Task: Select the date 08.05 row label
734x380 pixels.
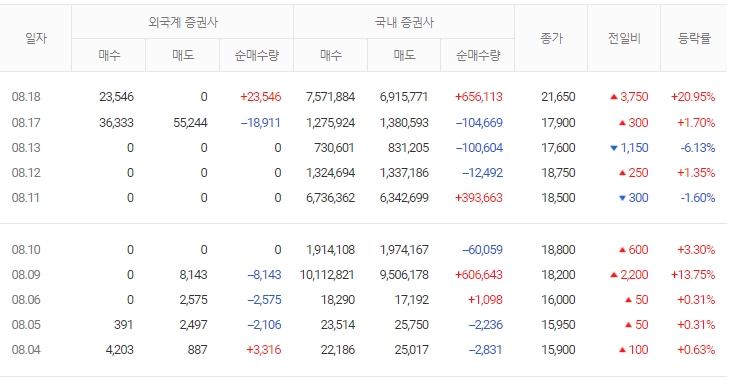Action: pyautogui.click(x=26, y=324)
